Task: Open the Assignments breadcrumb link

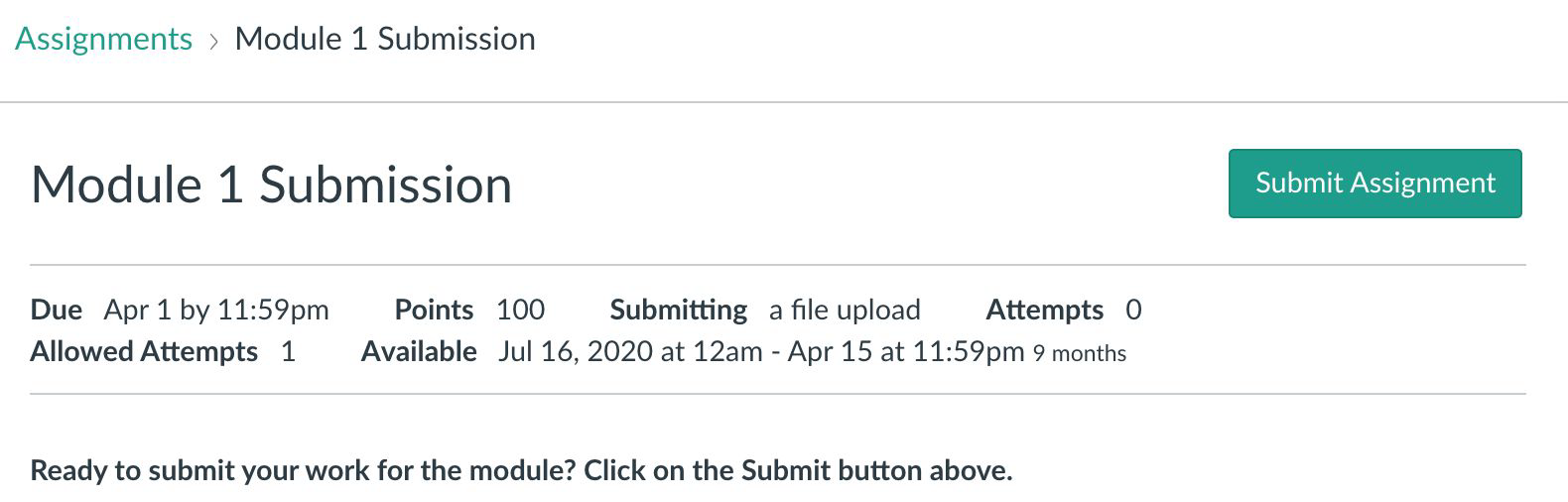Action: point(103,39)
